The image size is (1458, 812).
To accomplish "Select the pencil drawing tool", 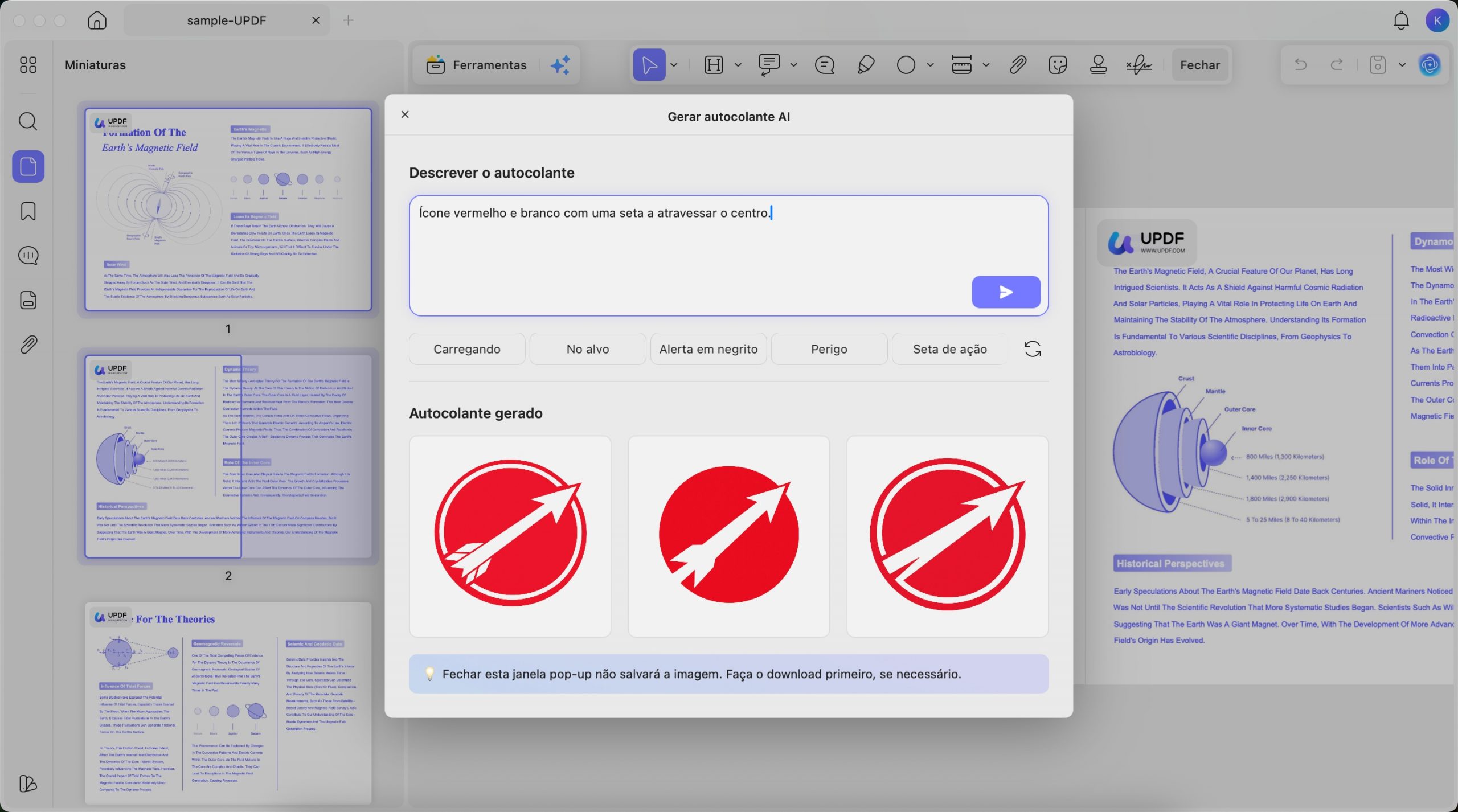I will tap(865, 65).
